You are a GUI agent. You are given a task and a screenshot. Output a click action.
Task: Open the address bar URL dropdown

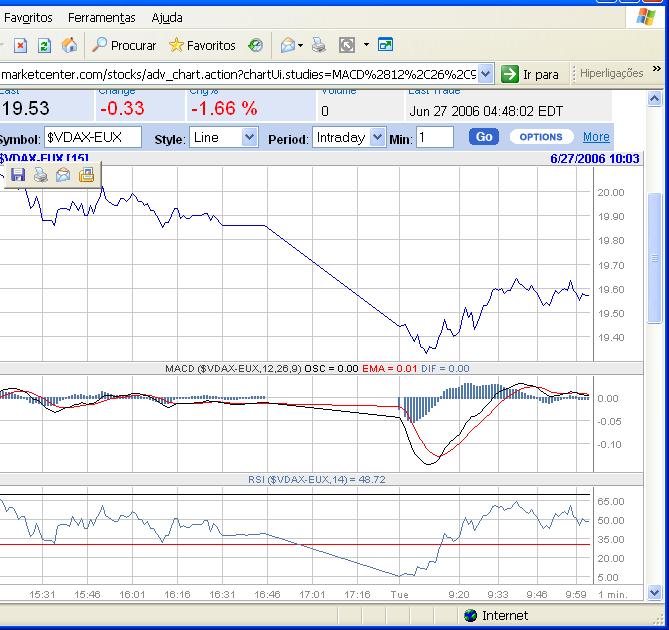pyautogui.click(x=486, y=74)
